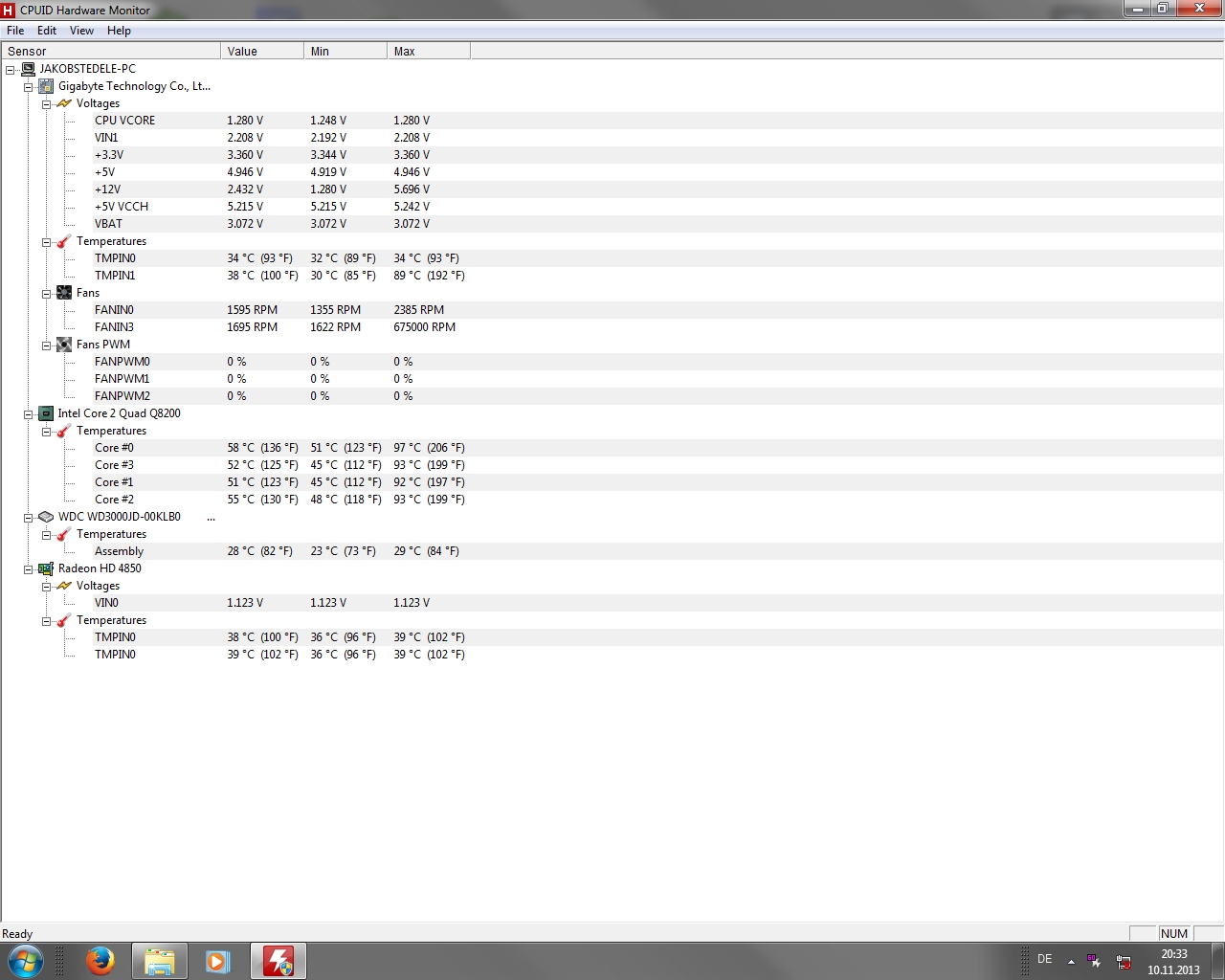Screen dimensions: 1225x980
Task: Launch Firefox from the taskbar
Action: pyautogui.click(x=100, y=961)
